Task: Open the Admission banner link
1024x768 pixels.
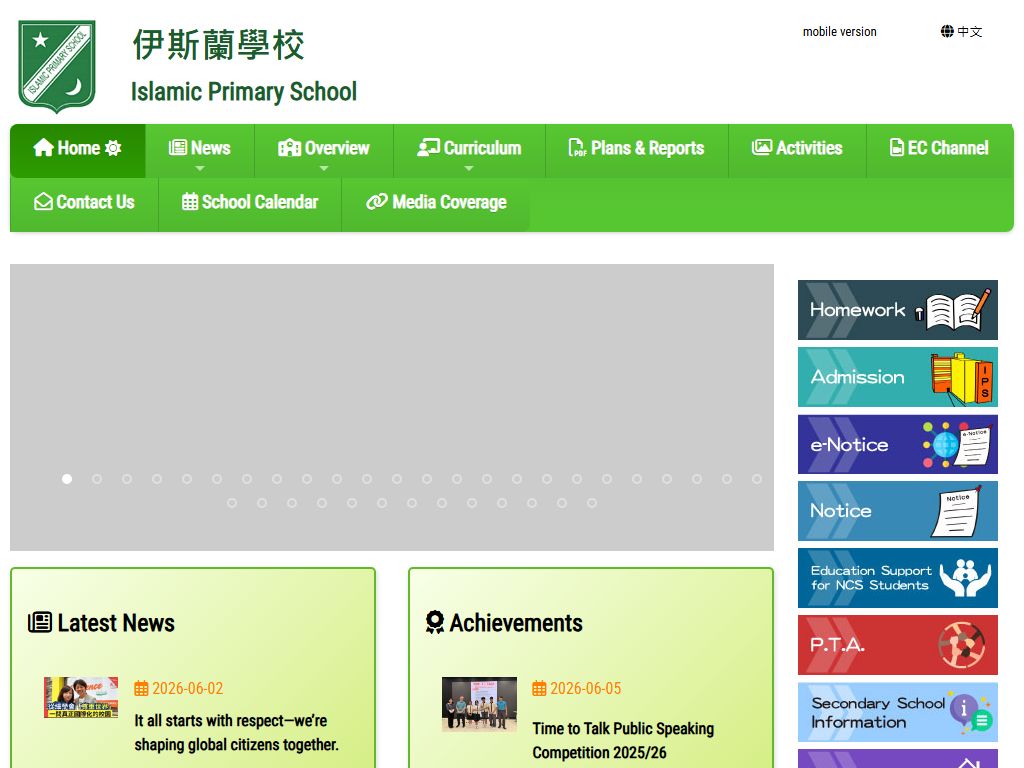Action: point(898,377)
